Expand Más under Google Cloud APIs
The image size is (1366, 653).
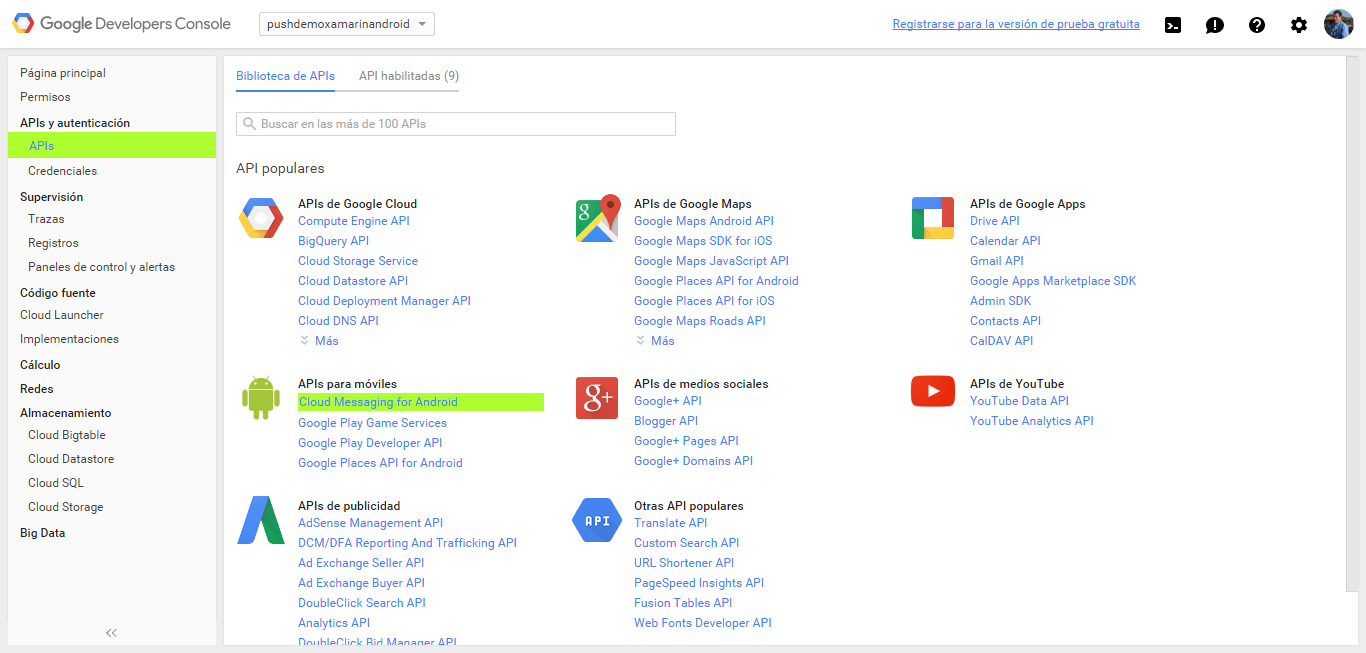[319, 341]
